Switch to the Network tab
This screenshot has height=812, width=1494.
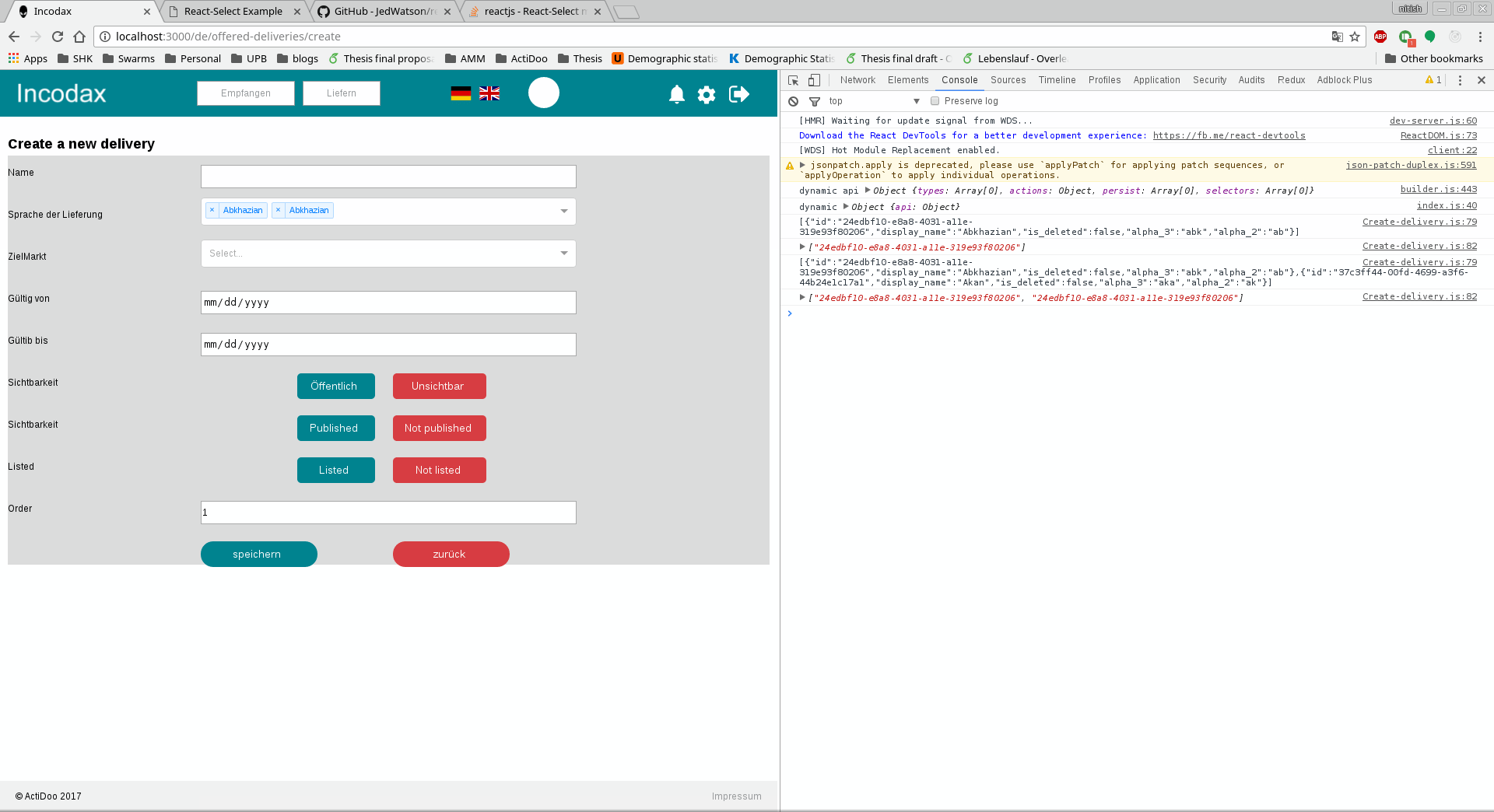857,80
